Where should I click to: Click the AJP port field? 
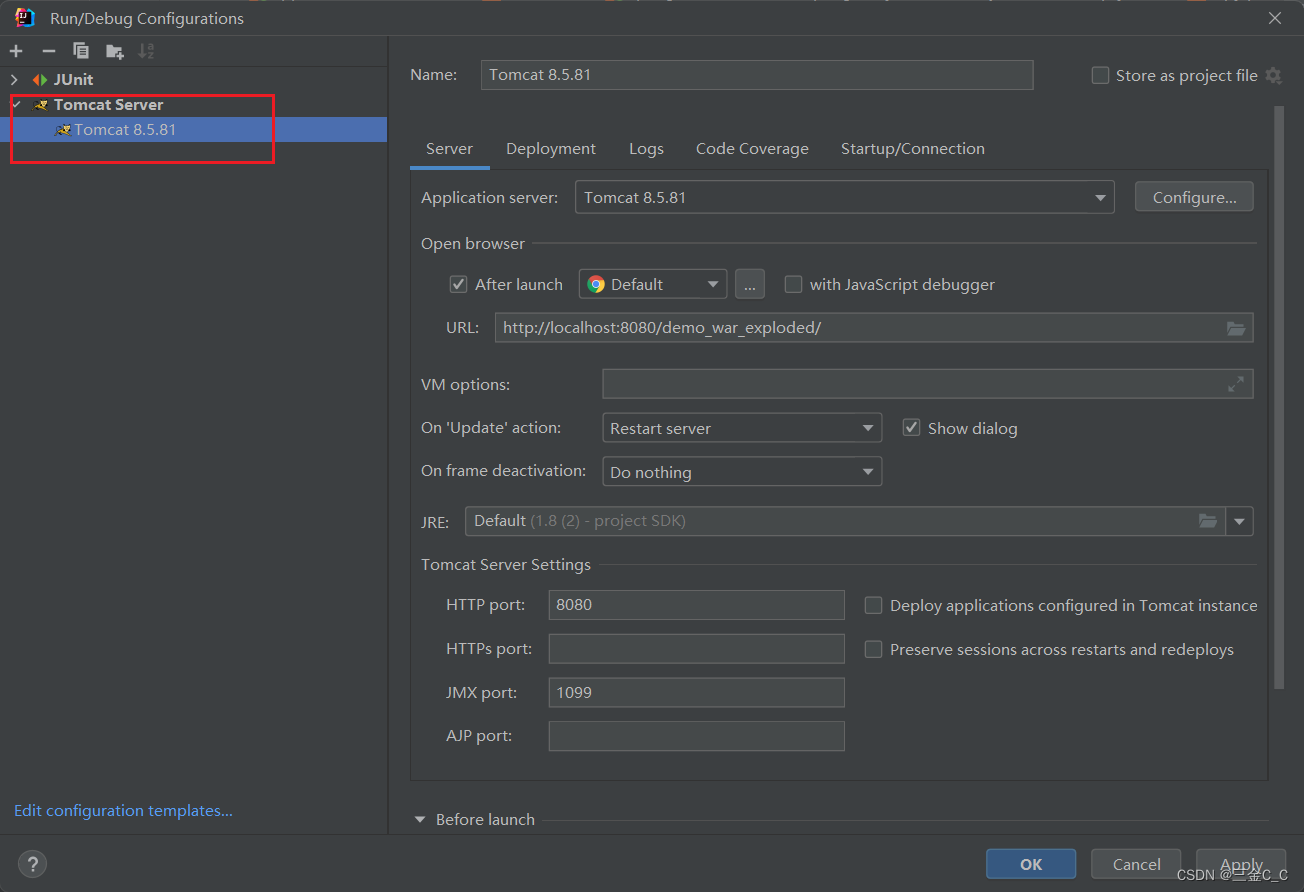click(697, 736)
